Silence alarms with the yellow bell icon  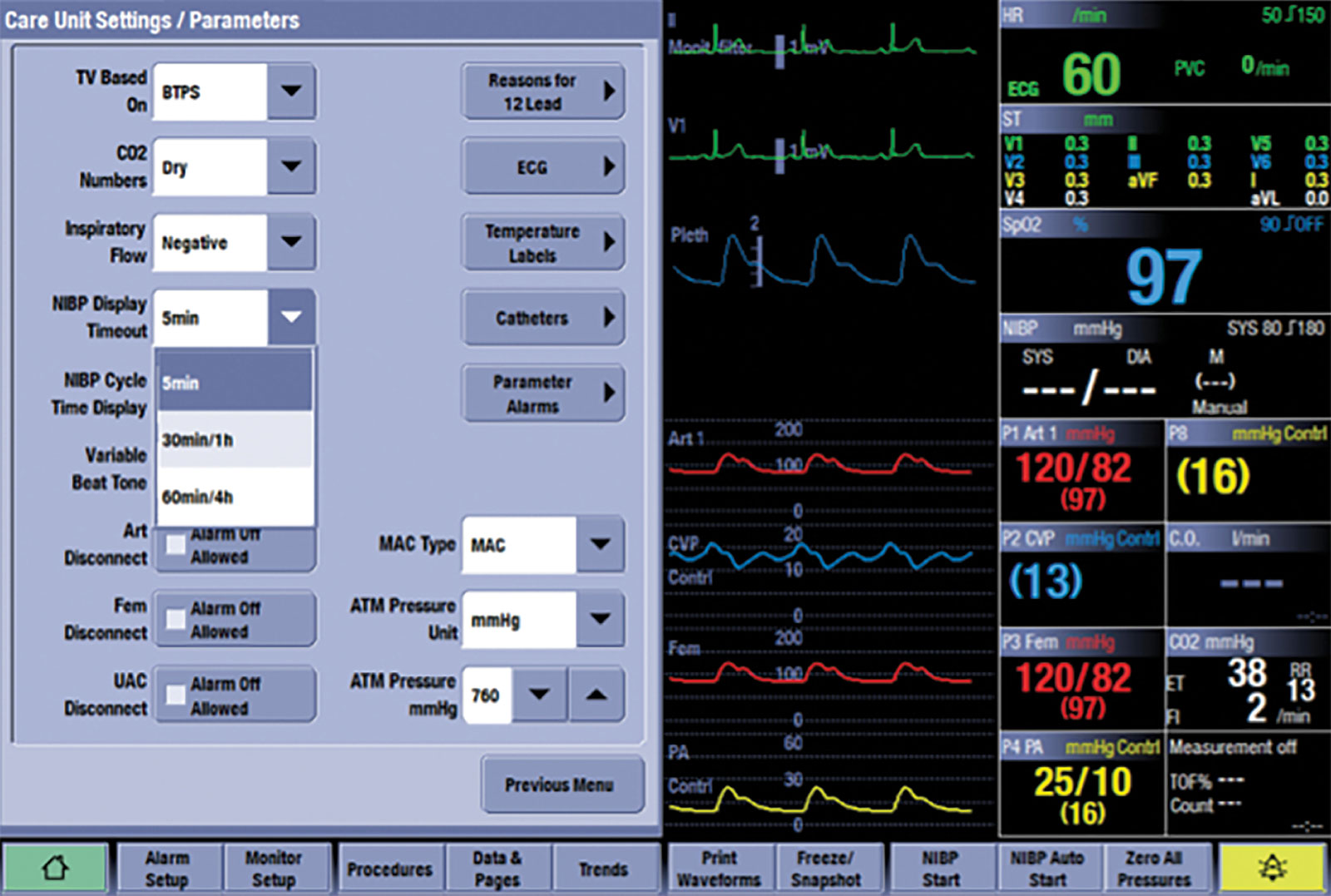(1269, 868)
